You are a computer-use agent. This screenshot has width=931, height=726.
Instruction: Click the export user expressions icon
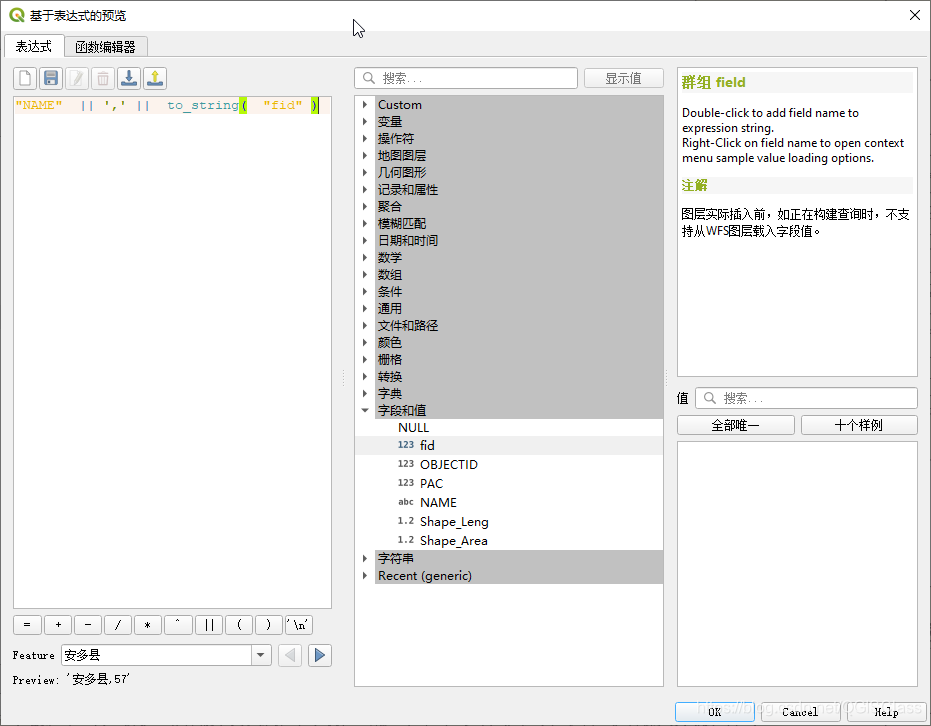click(155, 78)
